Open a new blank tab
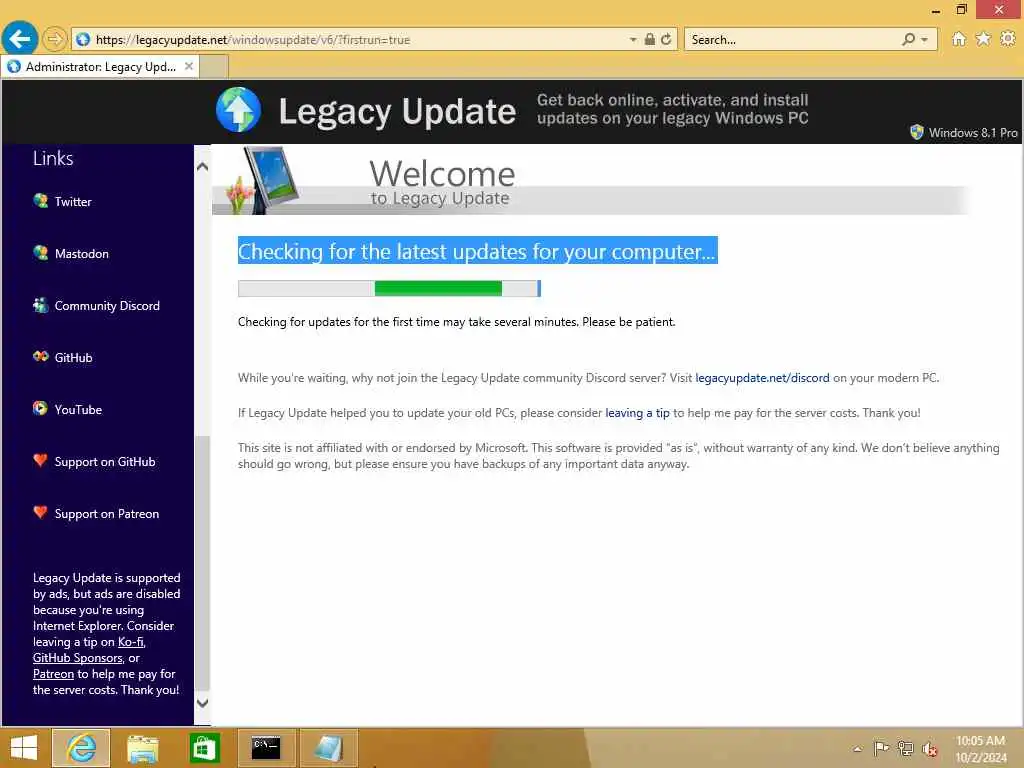The image size is (1024, 768). pyautogui.click(x=214, y=67)
